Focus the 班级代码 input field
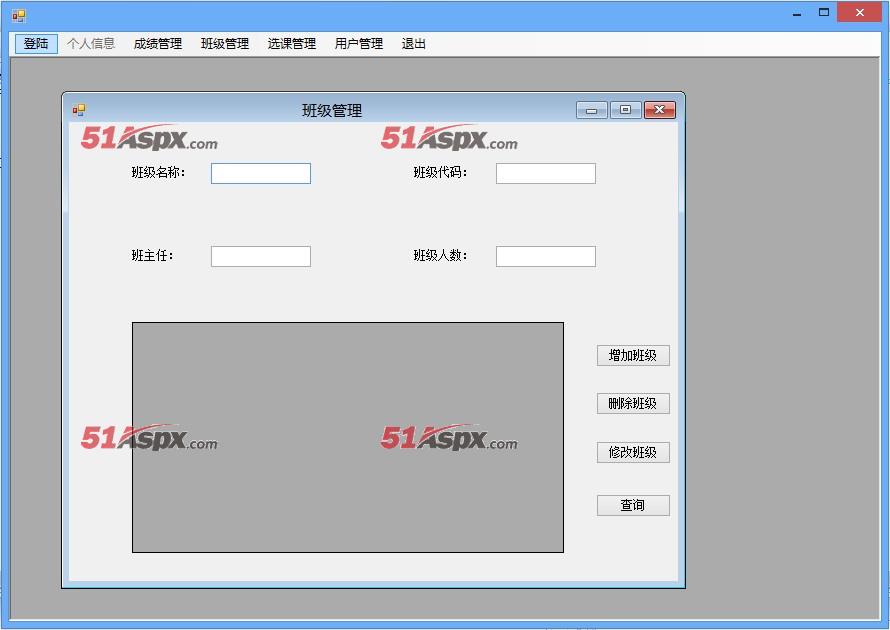The height and width of the screenshot is (630, 890). click(546, 174)
